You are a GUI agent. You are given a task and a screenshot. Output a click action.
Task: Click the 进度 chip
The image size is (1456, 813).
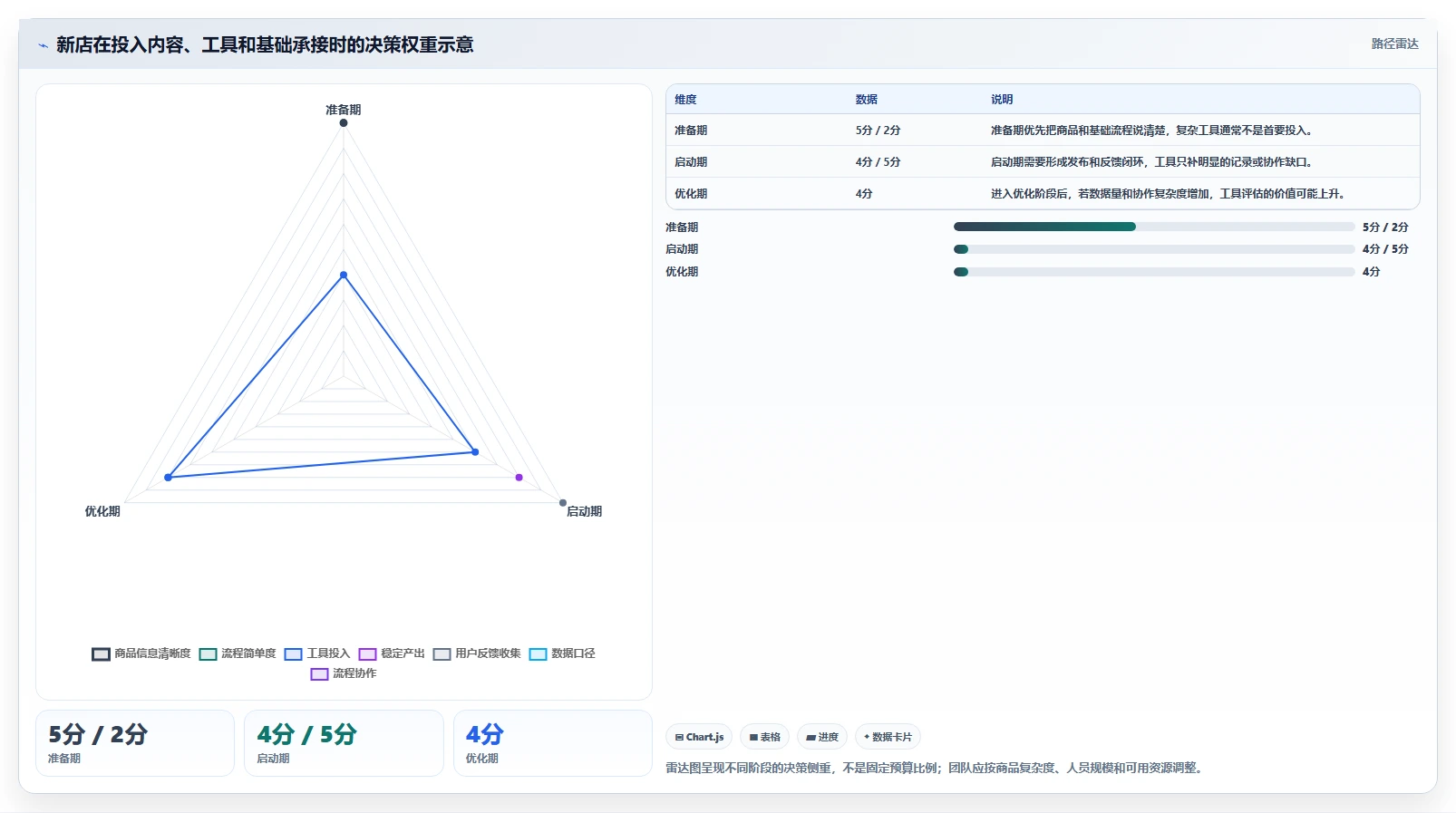coord(822,737)
